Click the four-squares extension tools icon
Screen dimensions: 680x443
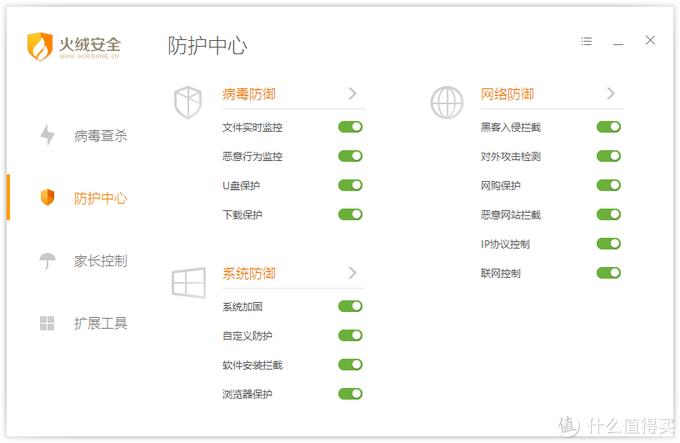coord(47,323)
